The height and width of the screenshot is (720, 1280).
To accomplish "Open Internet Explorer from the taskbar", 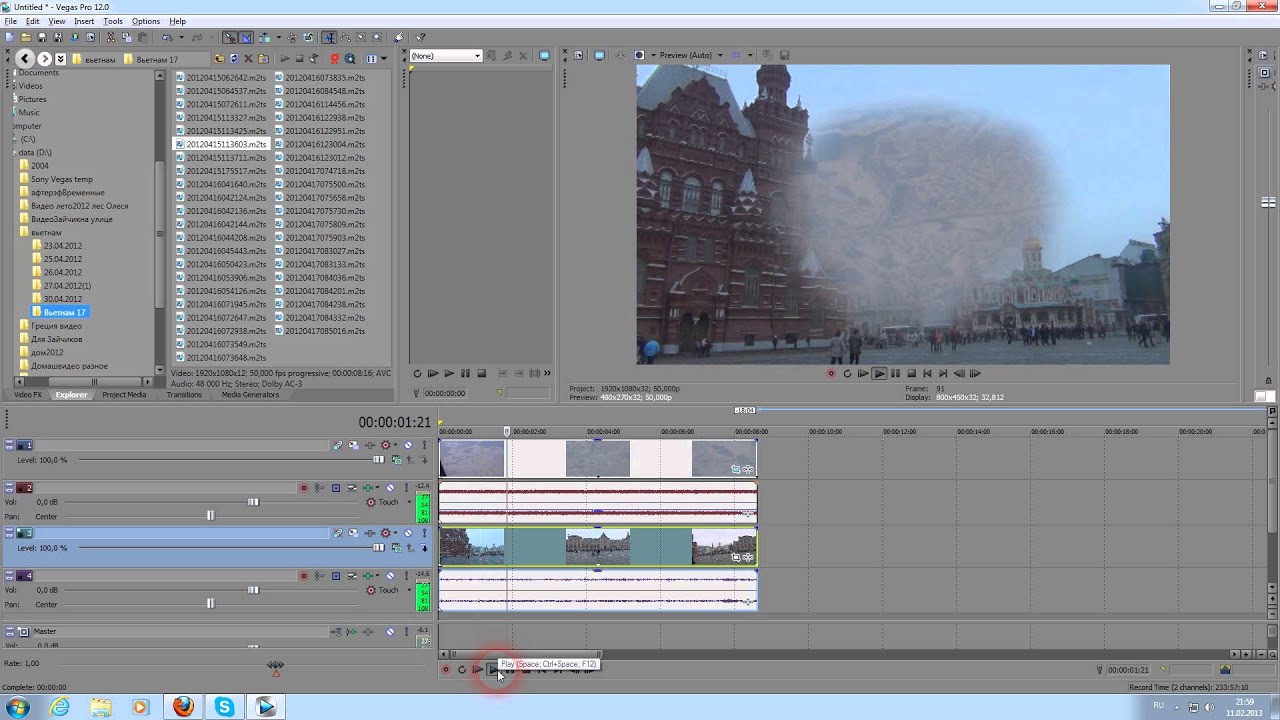I will click(60, 707).
